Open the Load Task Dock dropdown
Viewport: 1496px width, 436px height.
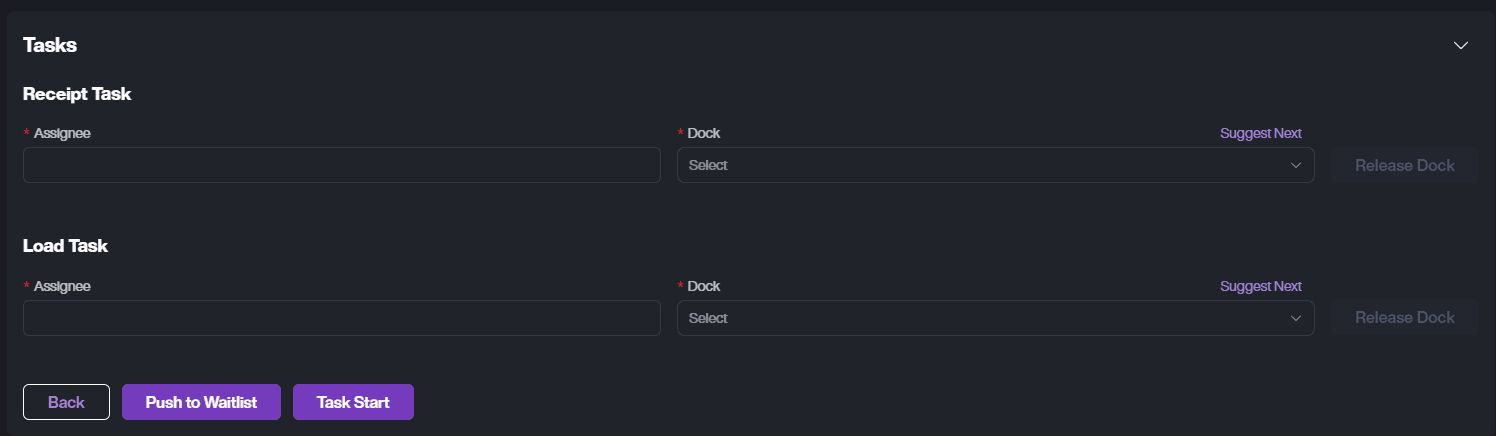[x=980, y=318]
